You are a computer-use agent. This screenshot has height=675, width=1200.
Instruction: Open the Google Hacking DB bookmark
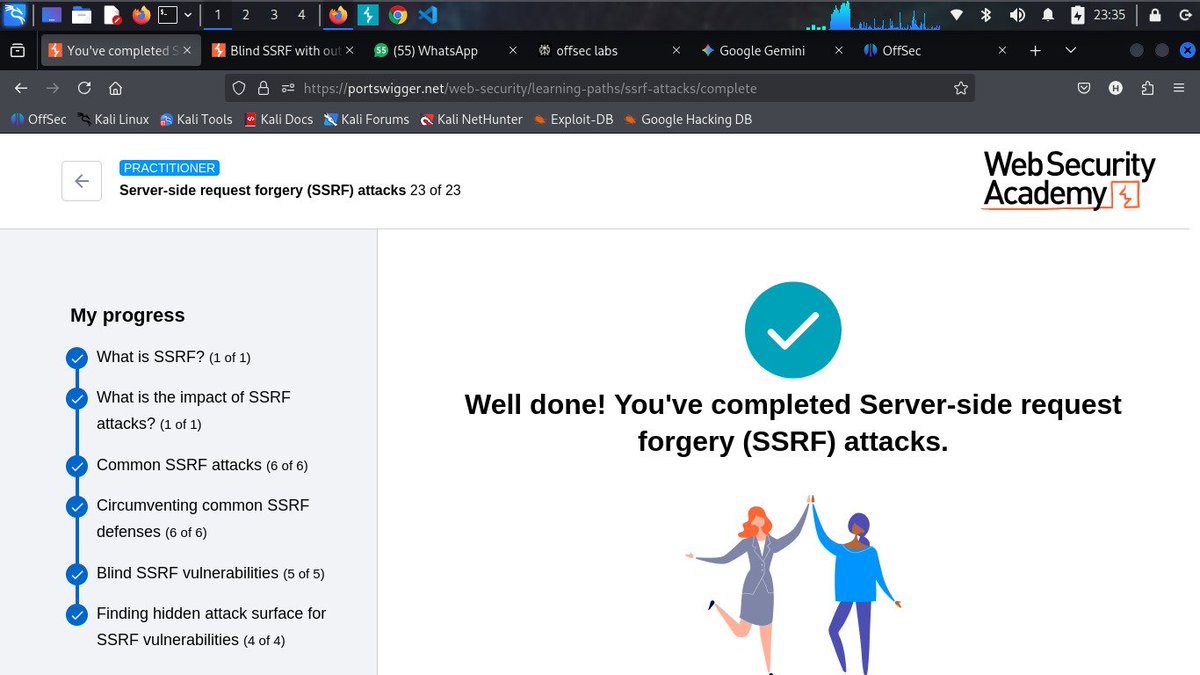(688, 119)
